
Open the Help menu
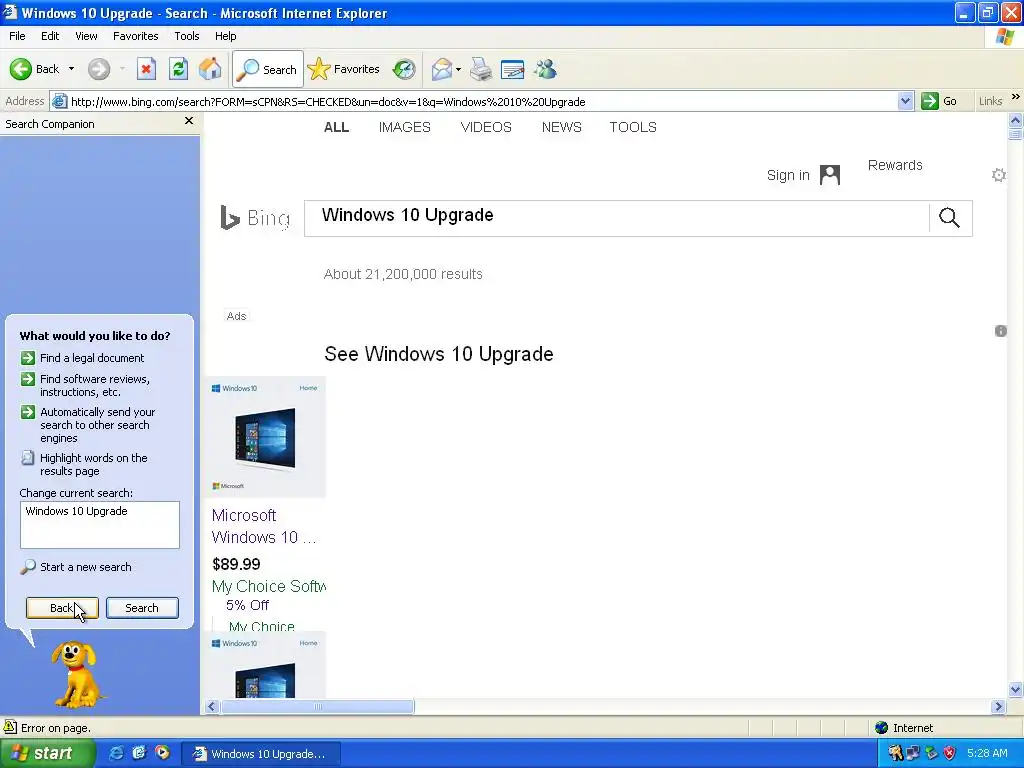pyautogui.click(x=225, y=36)
